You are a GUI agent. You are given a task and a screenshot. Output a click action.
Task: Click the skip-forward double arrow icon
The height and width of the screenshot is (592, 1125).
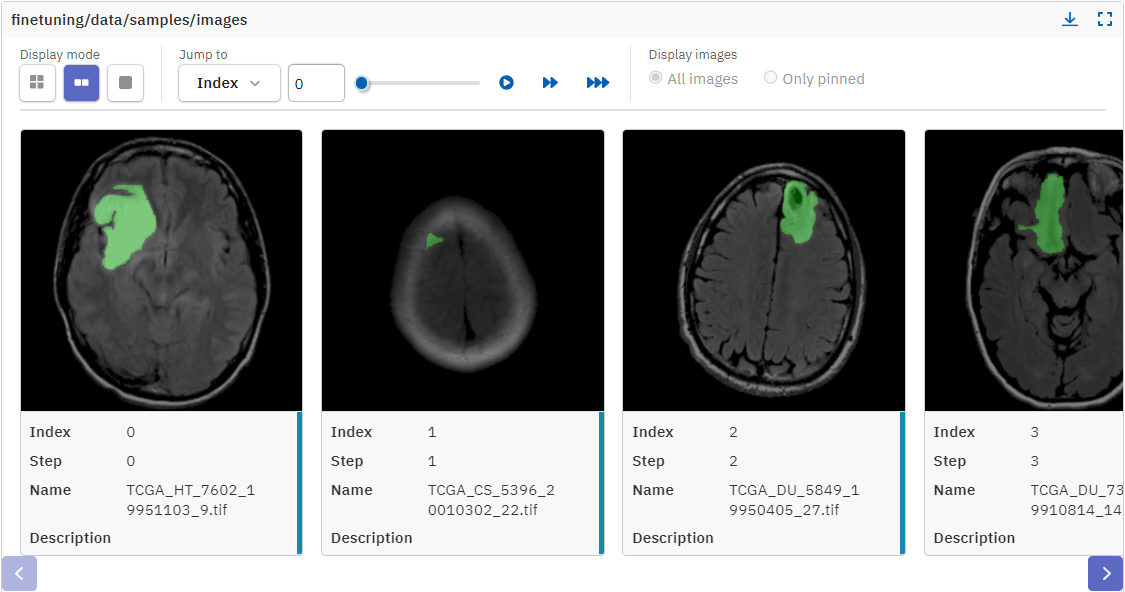pos(551,83)
